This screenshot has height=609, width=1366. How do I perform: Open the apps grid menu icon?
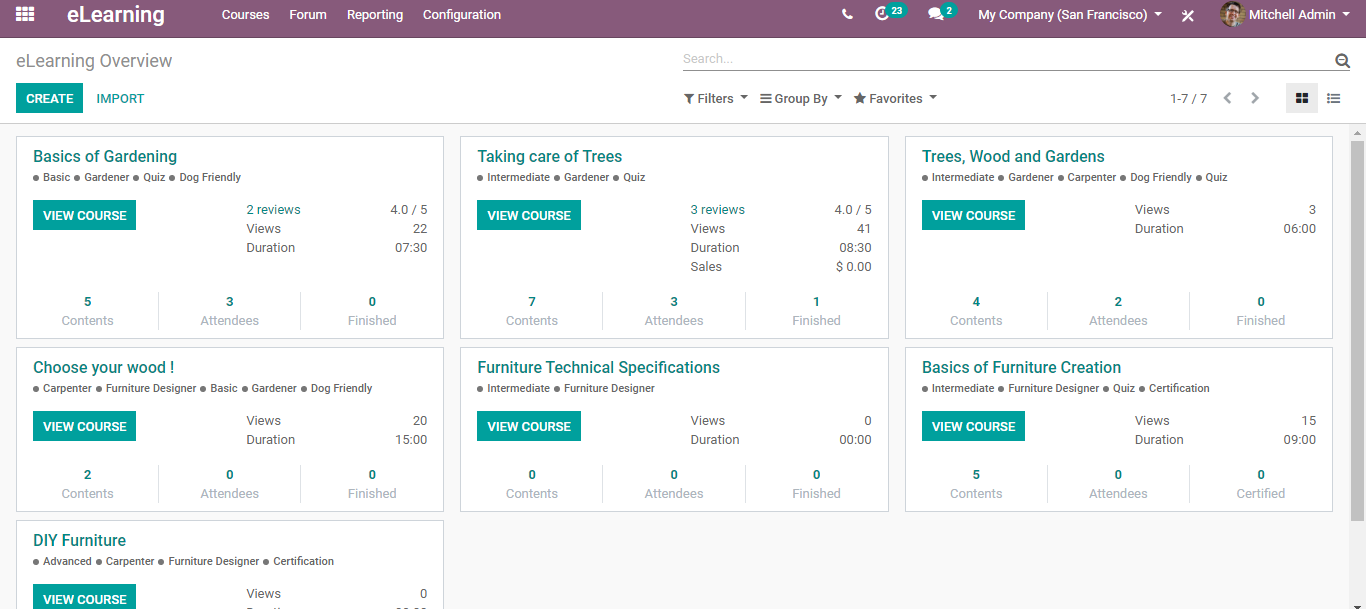25,14
